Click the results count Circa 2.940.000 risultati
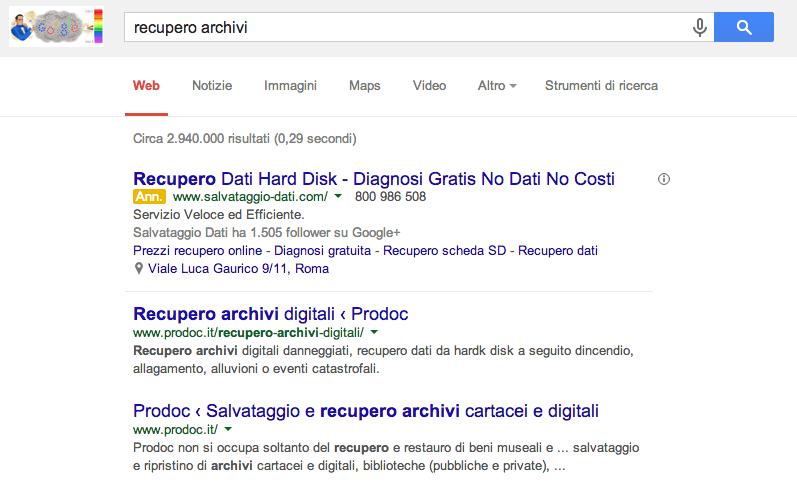The height and width of the screenshot is (497, 797). pyautogui.click(x=244, y=139)
